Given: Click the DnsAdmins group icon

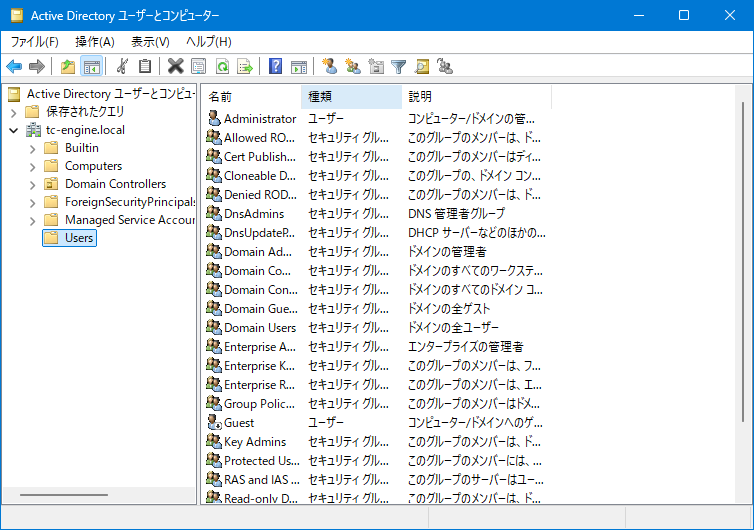Looking at the screenshot, I should click(214, 213).
